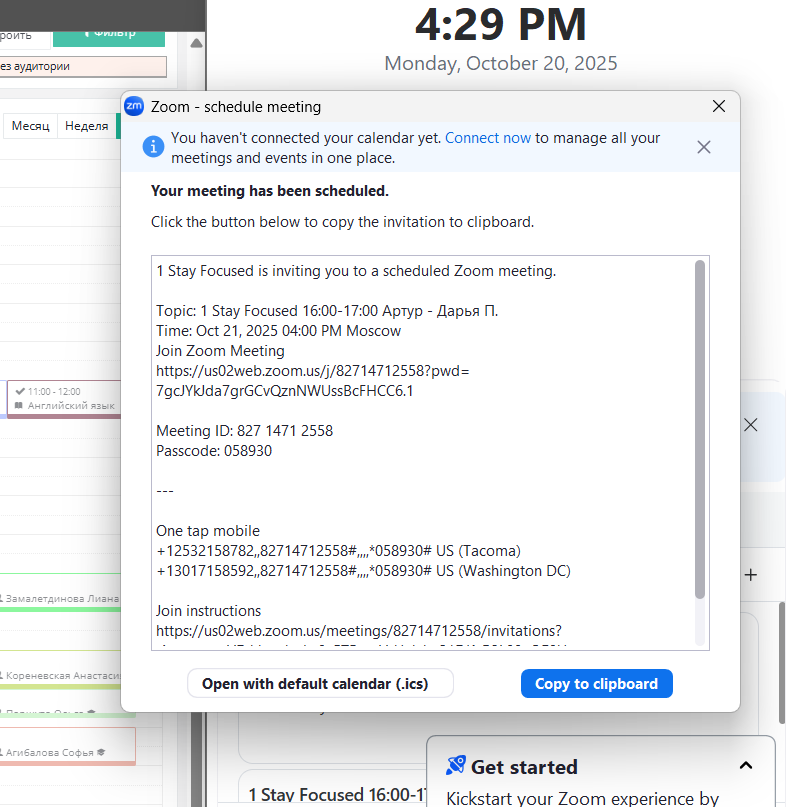Select Замалетдинова Лиана row in schedule

click(60, 599)
